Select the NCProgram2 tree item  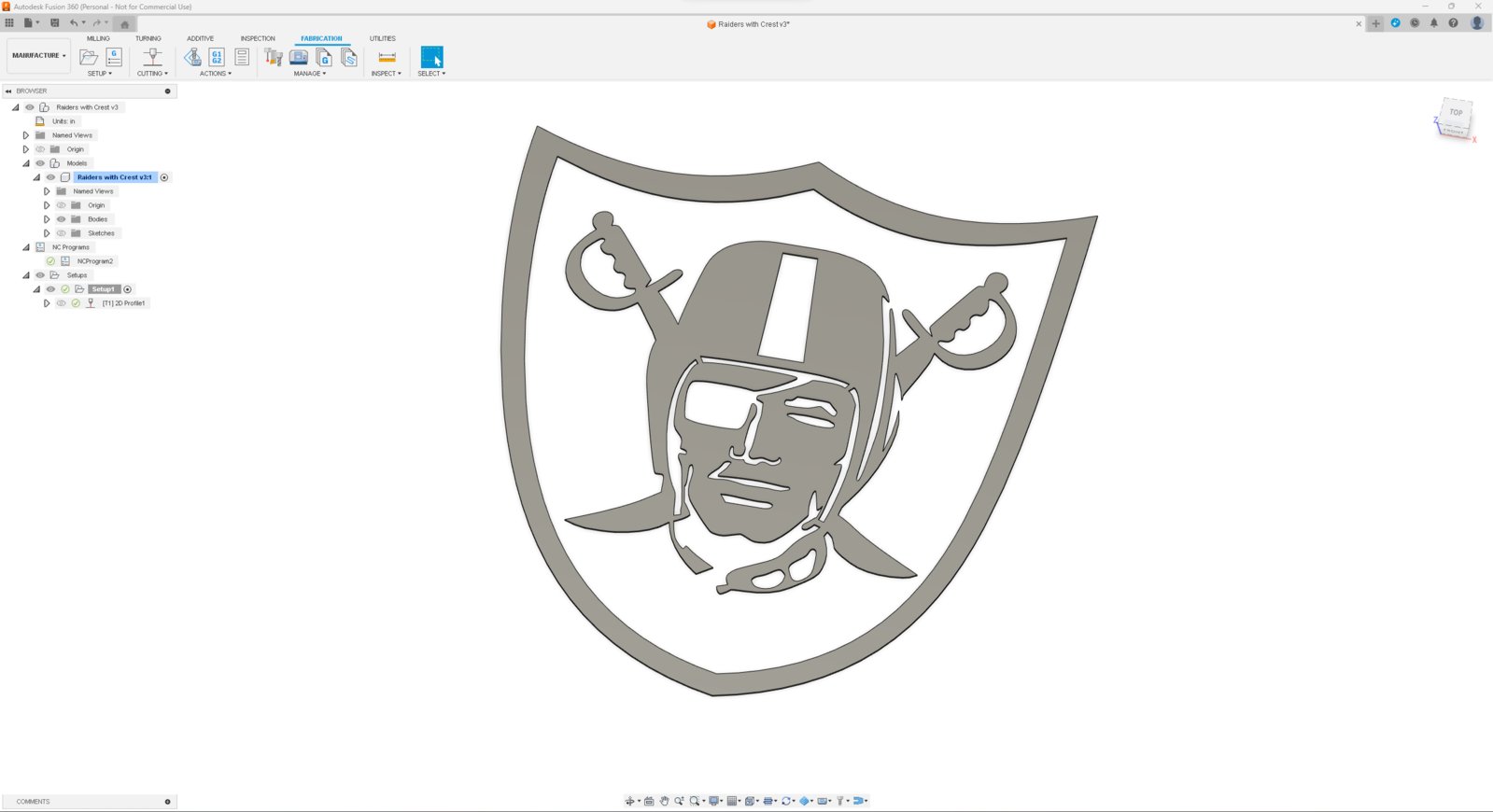click(95, 261)
